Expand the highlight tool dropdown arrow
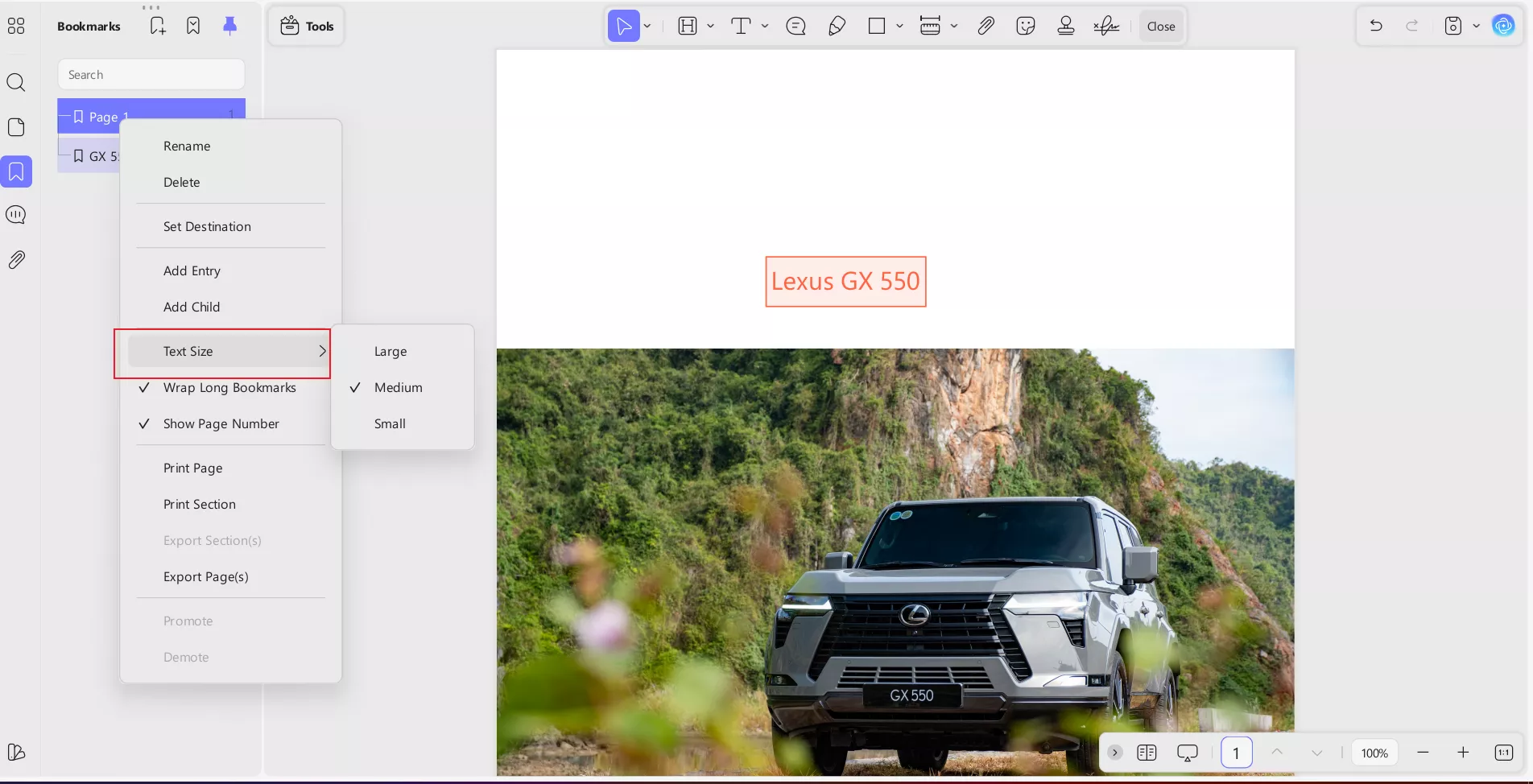This screenshot has width=1533, height=784. pyautogui.click(x=711, y=26)
